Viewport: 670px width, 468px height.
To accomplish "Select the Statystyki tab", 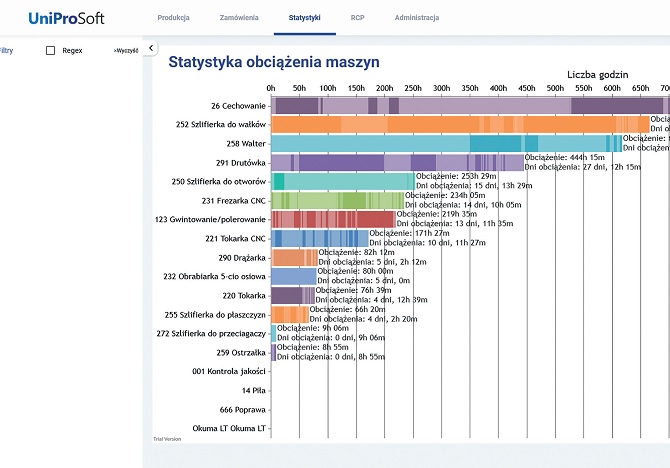I will [x=304, y=18].
